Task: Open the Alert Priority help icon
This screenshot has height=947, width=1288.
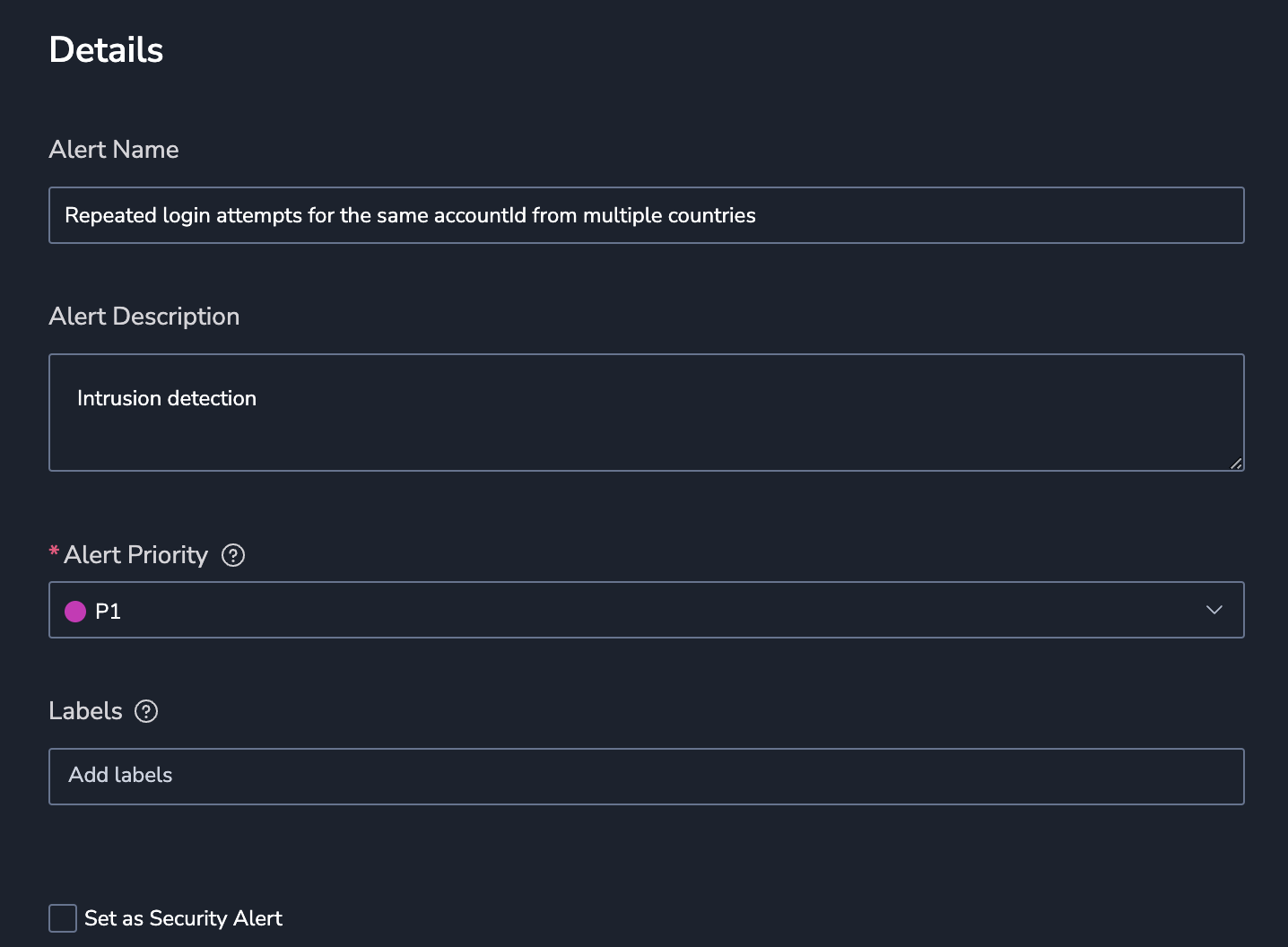Action: coord(233,555)
